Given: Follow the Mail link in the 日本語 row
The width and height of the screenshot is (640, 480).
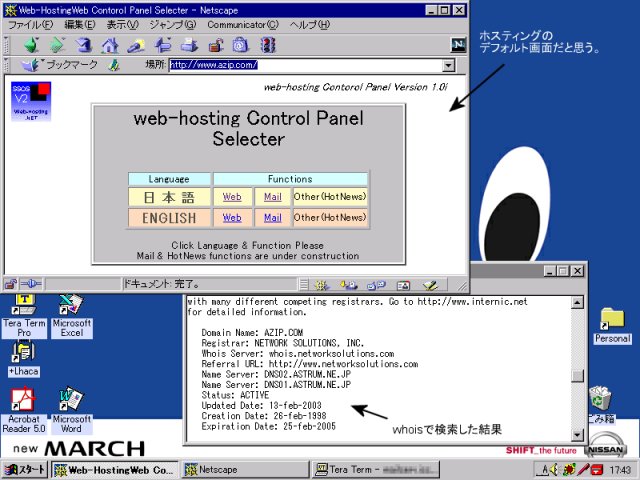Looking at the screenshot, I should (x=273, y=197).
